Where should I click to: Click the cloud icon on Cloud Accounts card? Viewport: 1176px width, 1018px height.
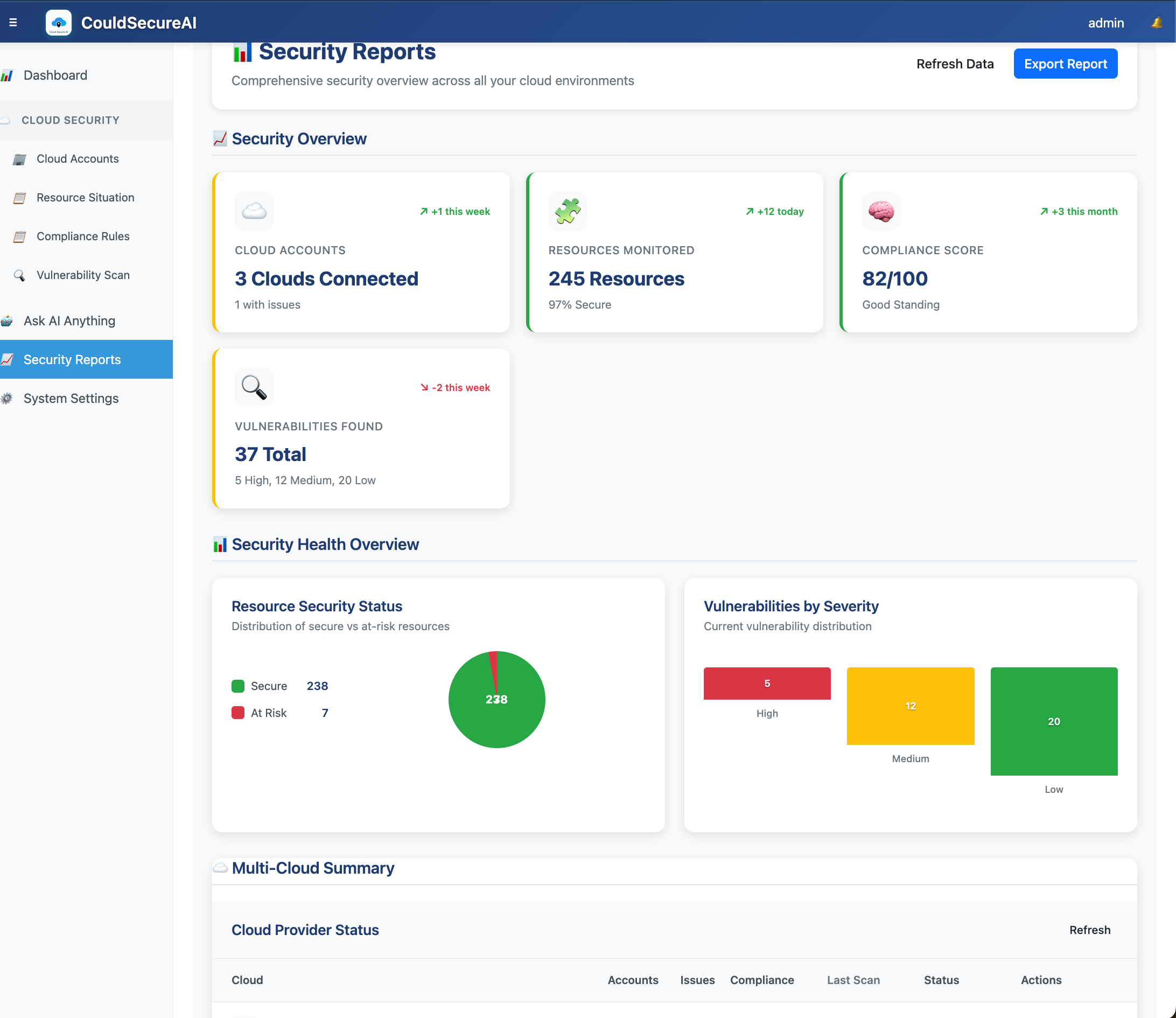tap(254, 211)
